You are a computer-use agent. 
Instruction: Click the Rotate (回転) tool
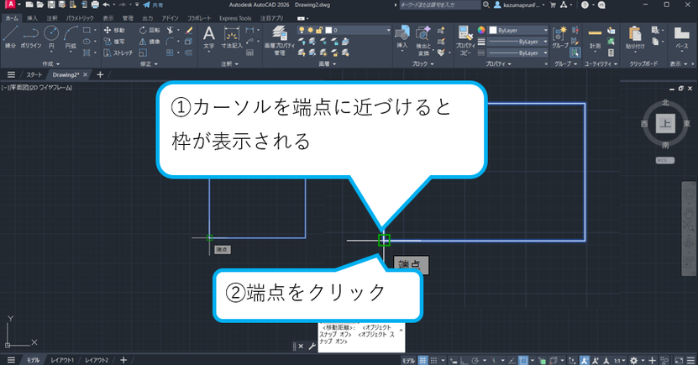[150, 30]
